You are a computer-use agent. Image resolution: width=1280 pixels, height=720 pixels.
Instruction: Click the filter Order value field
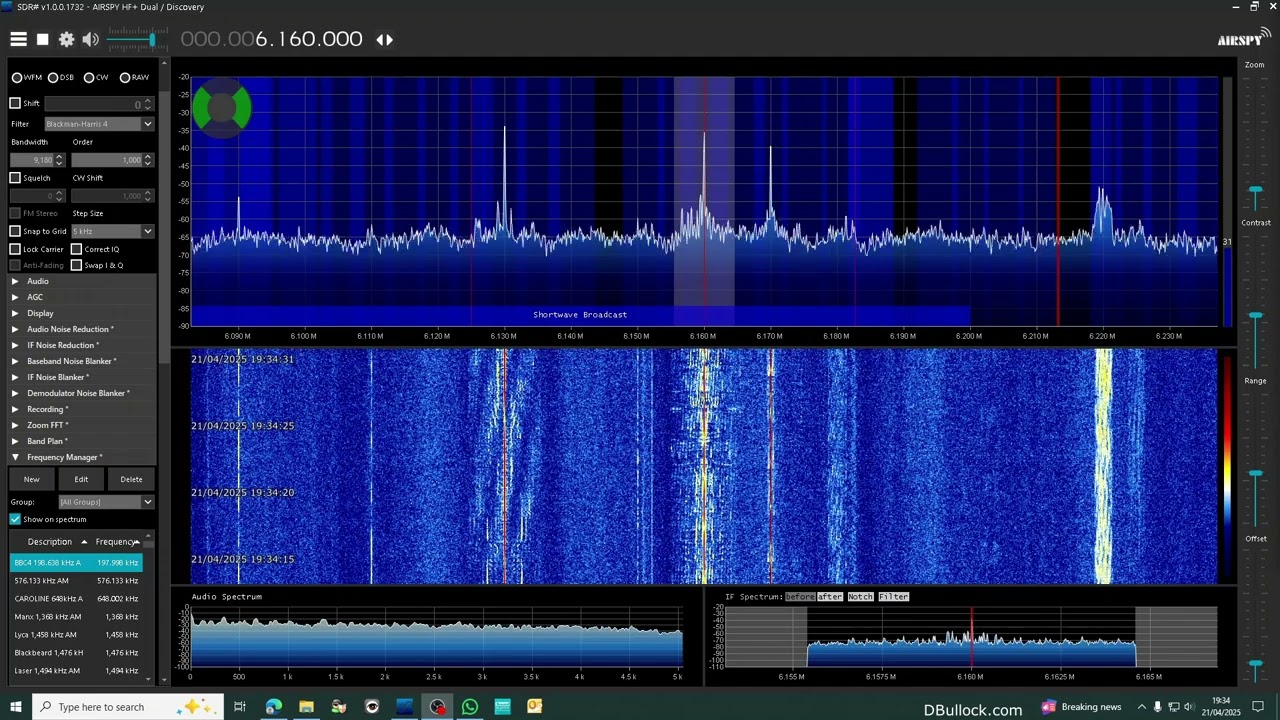pyautogui.click(x=107, y=160)
